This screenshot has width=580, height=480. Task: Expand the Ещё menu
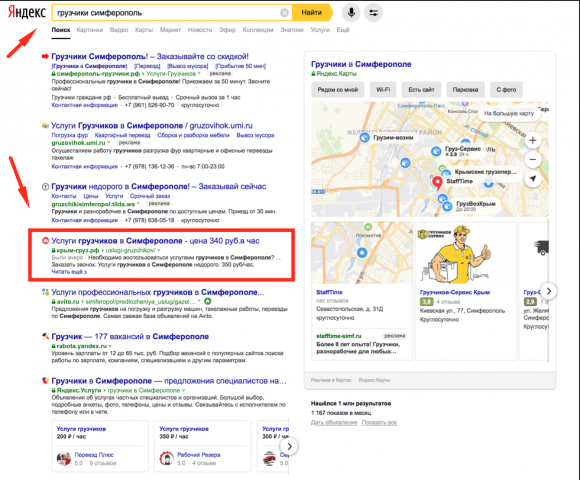click(x=343, y=30)
